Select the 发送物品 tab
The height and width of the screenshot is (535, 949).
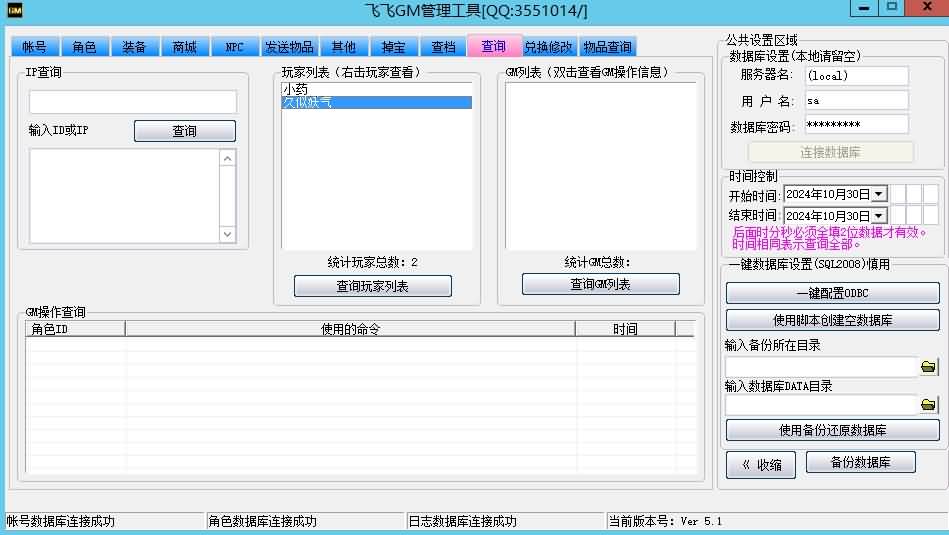(289, 47)
